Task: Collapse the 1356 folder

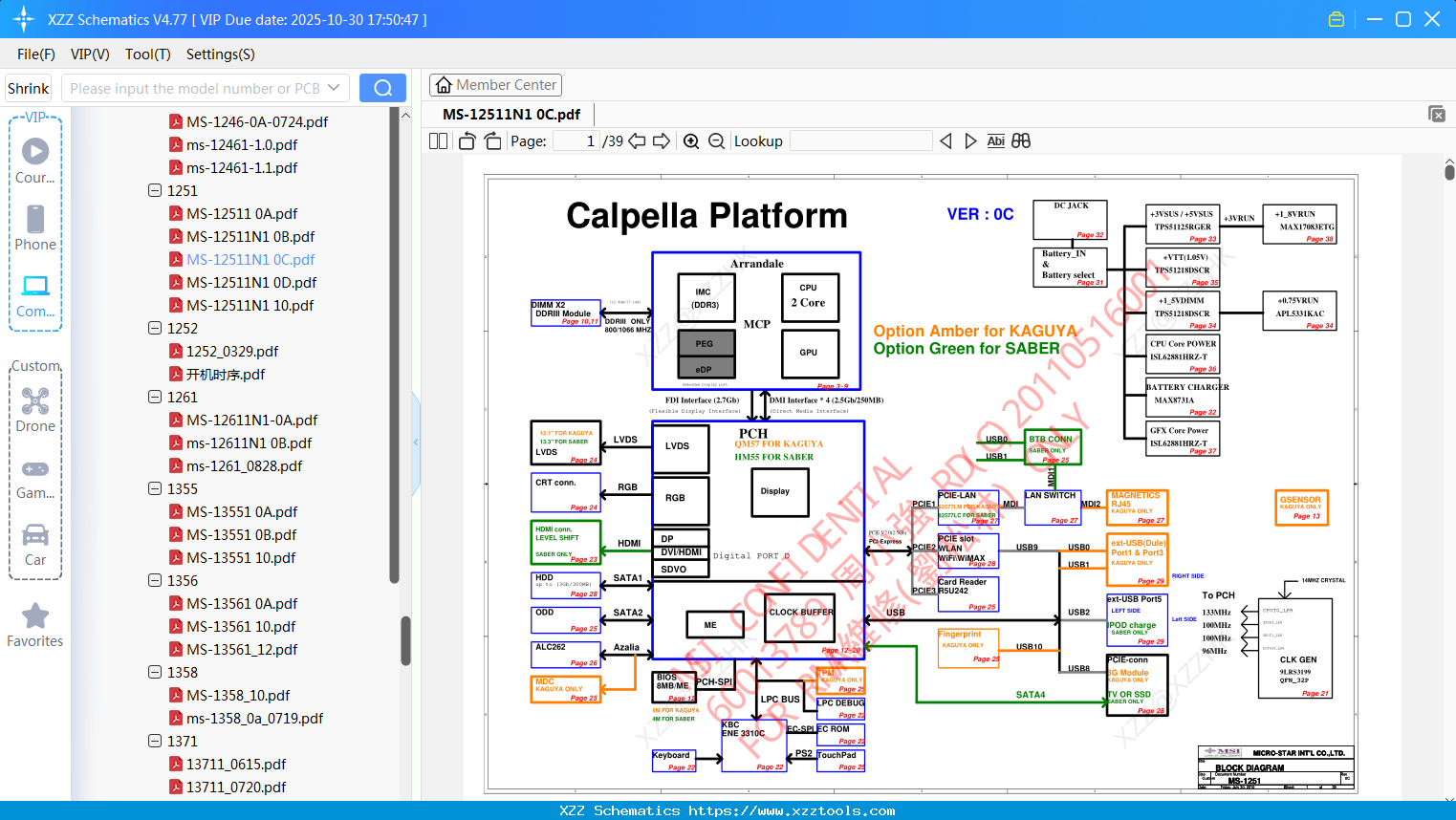Action: 155,580
